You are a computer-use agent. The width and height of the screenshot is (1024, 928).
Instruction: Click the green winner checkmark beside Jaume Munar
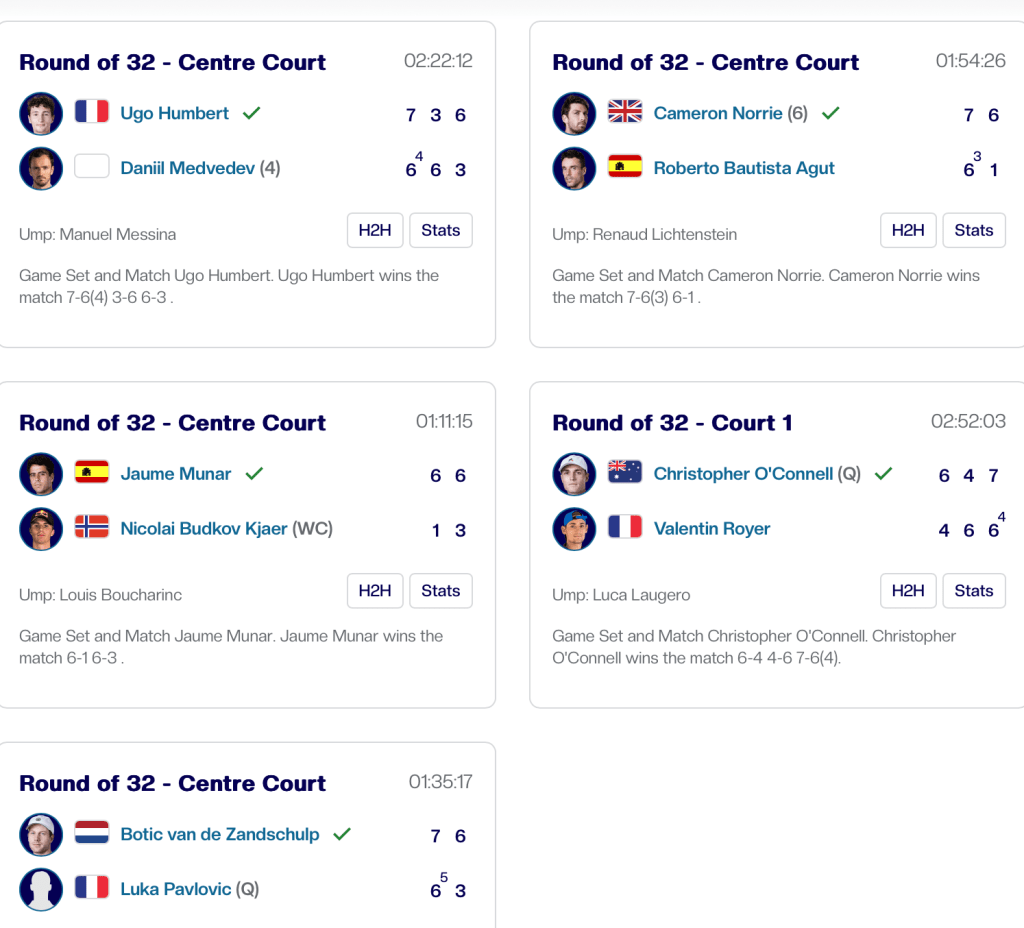[x=254, y=473]
